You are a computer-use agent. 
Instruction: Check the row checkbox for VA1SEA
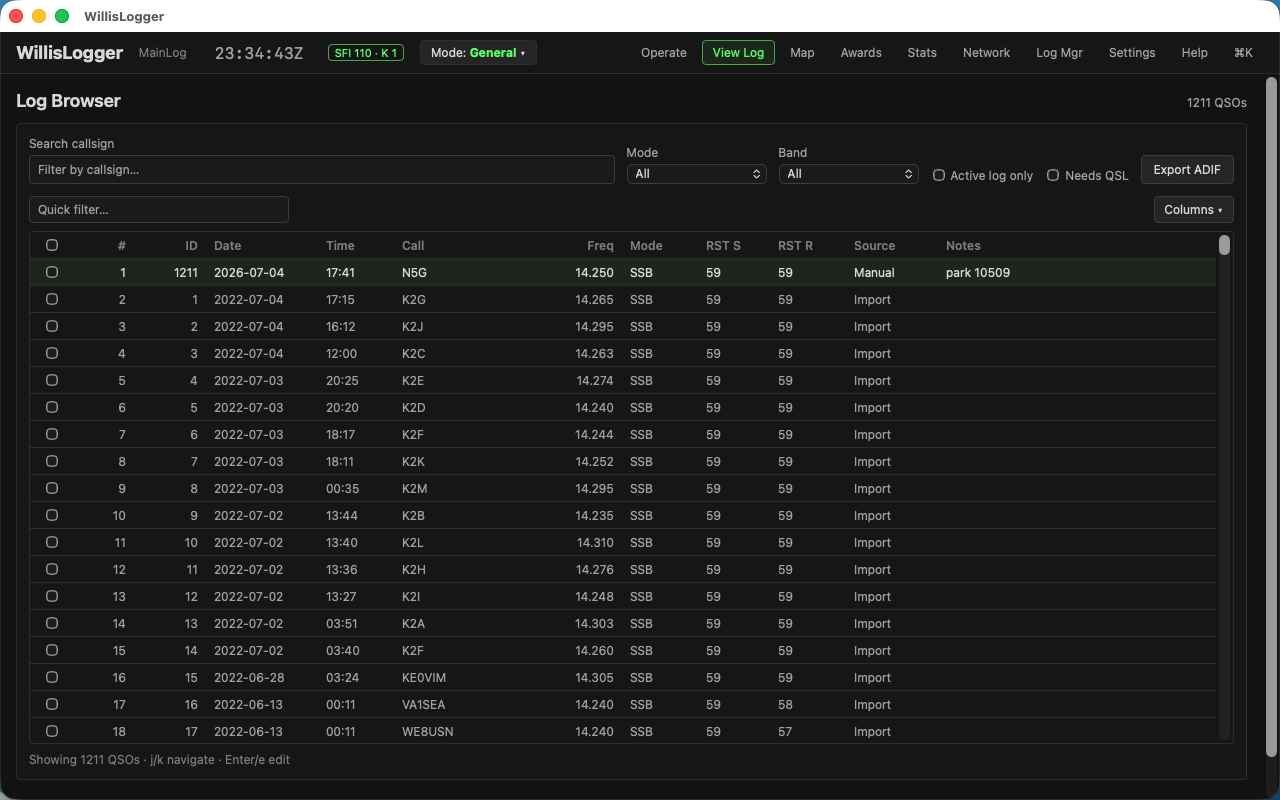52,704
